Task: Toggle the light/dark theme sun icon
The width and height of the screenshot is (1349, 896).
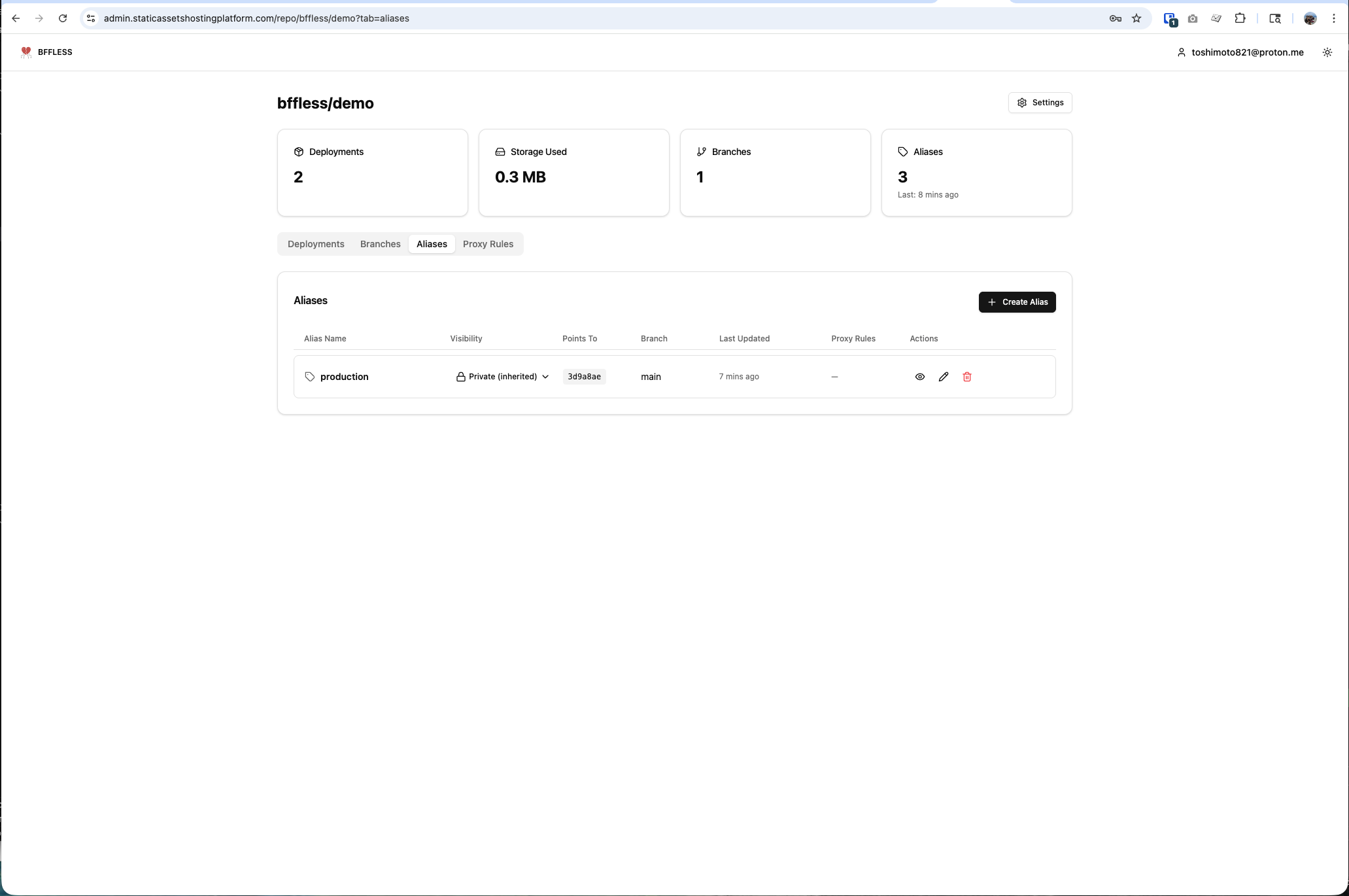Action: click(1327, 52)
